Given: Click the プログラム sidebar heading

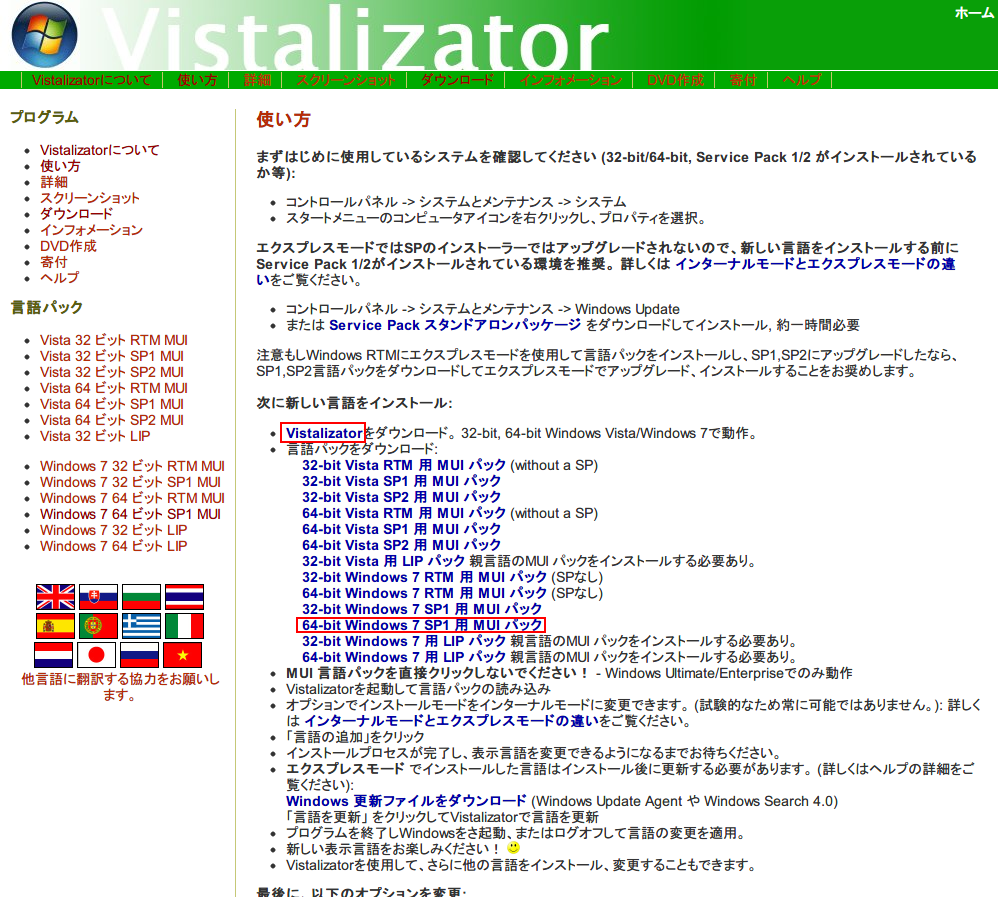Looking at the screenshot, I should pos(45,117).
